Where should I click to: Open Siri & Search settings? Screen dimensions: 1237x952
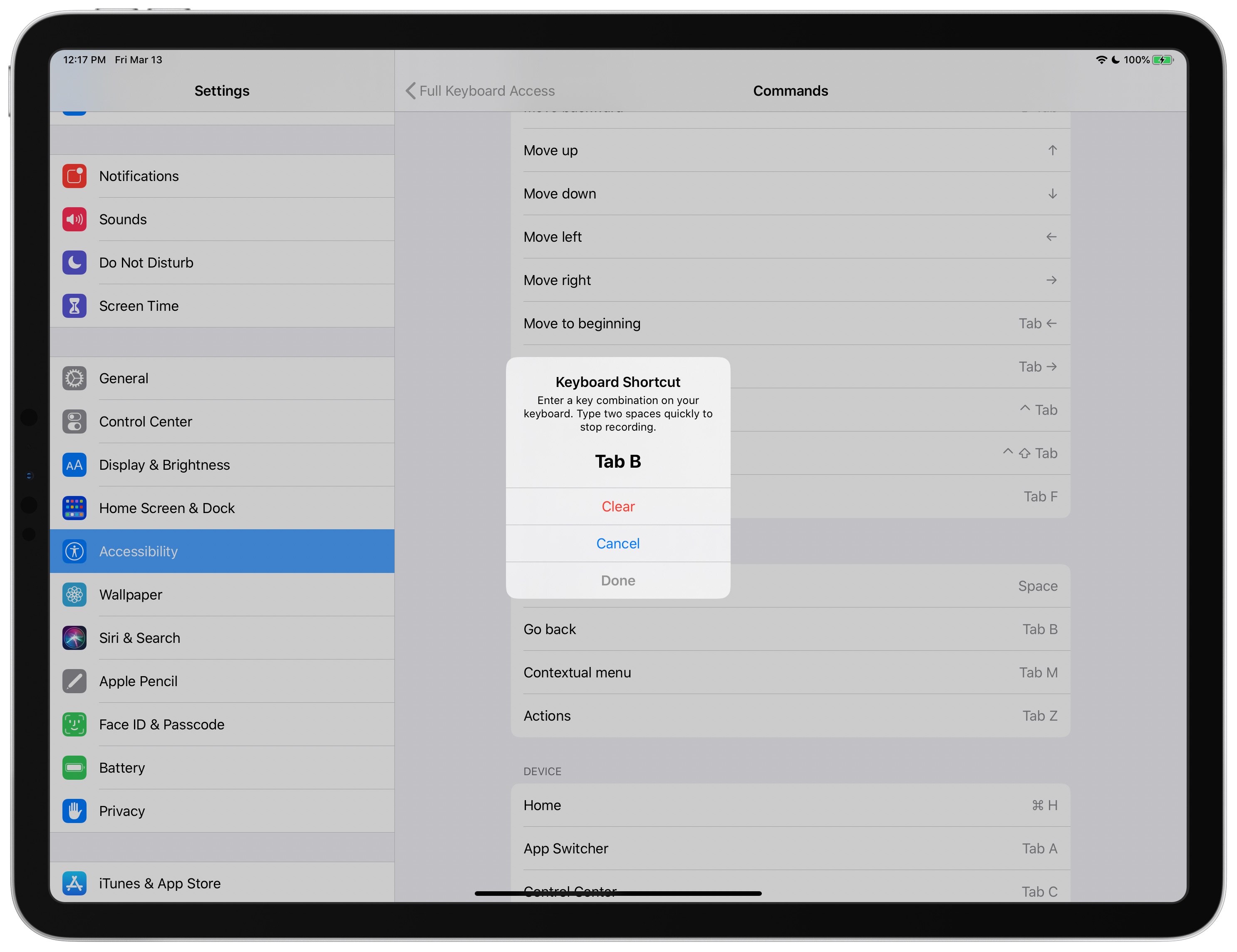(222, 638)
